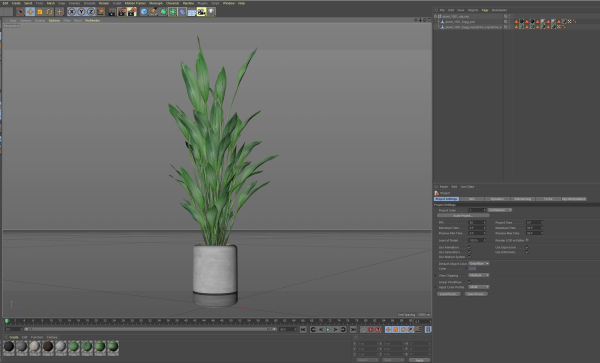
Task: Play the animation forwards
Action: [x=328, y=329]
